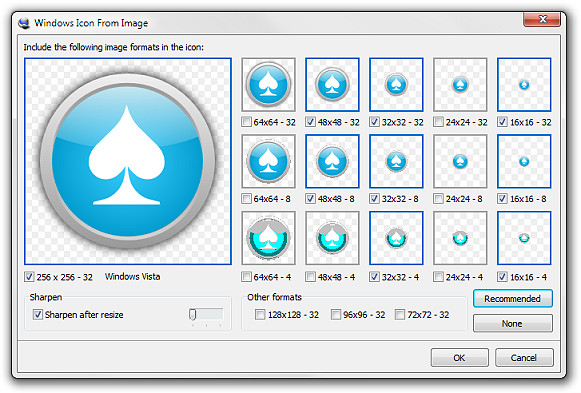Image resolution: width=581 pixels, height=393 pixels.
Task: Select the 24x24 - 32 icon preview
Action: [x=460, y=84]
